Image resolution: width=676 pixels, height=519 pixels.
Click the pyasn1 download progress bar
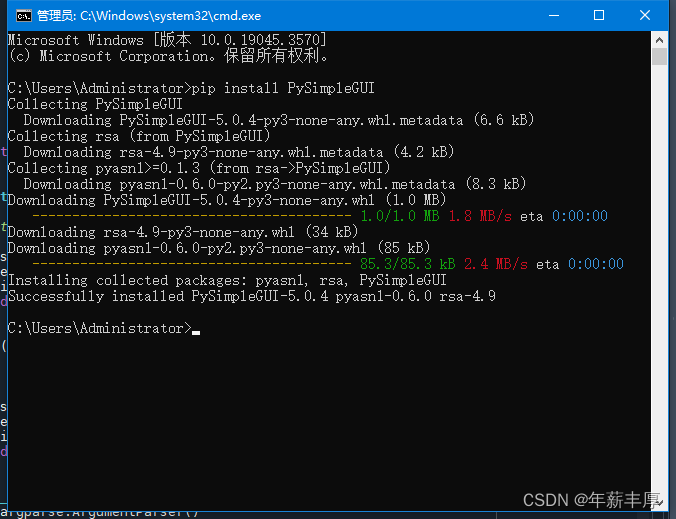click(x=192, y=264)
